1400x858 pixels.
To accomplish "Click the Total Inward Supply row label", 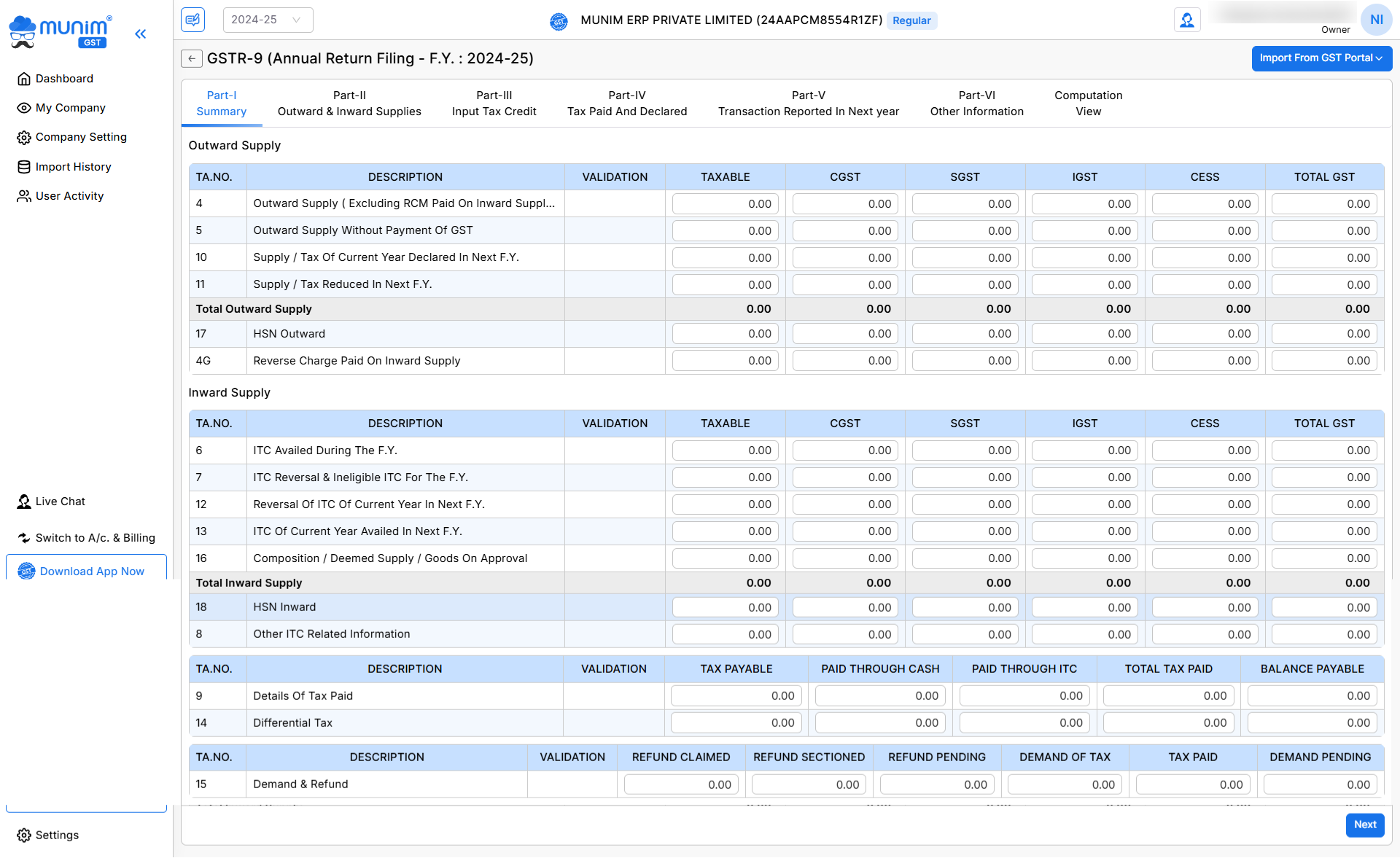I will click(x=249, y=583).
